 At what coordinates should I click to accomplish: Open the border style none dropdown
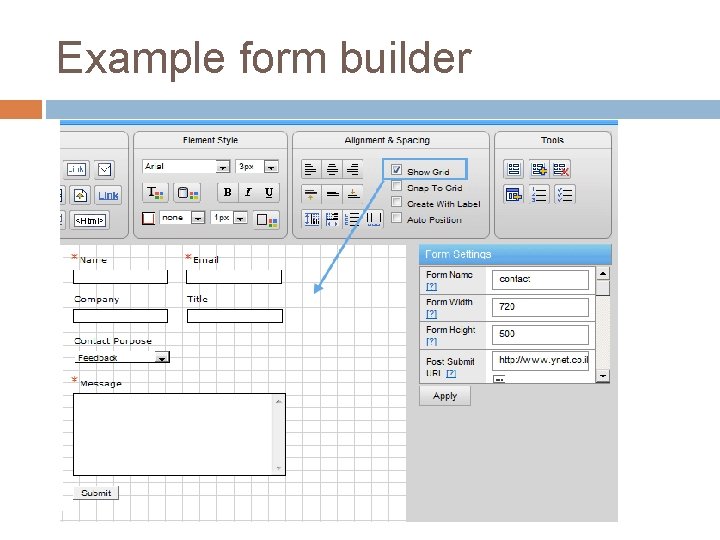198,218
